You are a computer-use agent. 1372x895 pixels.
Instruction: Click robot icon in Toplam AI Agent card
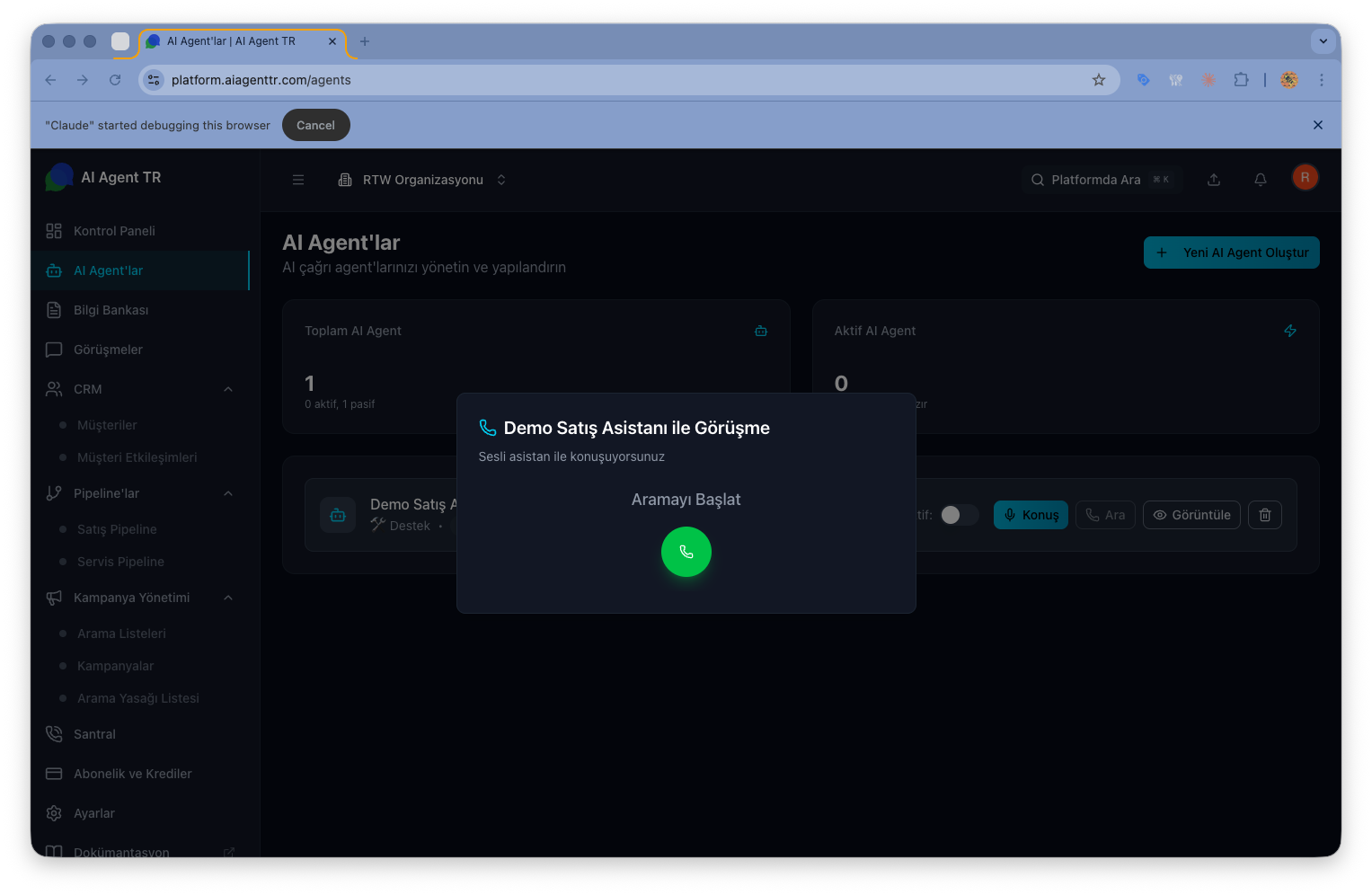pos(761,331)
